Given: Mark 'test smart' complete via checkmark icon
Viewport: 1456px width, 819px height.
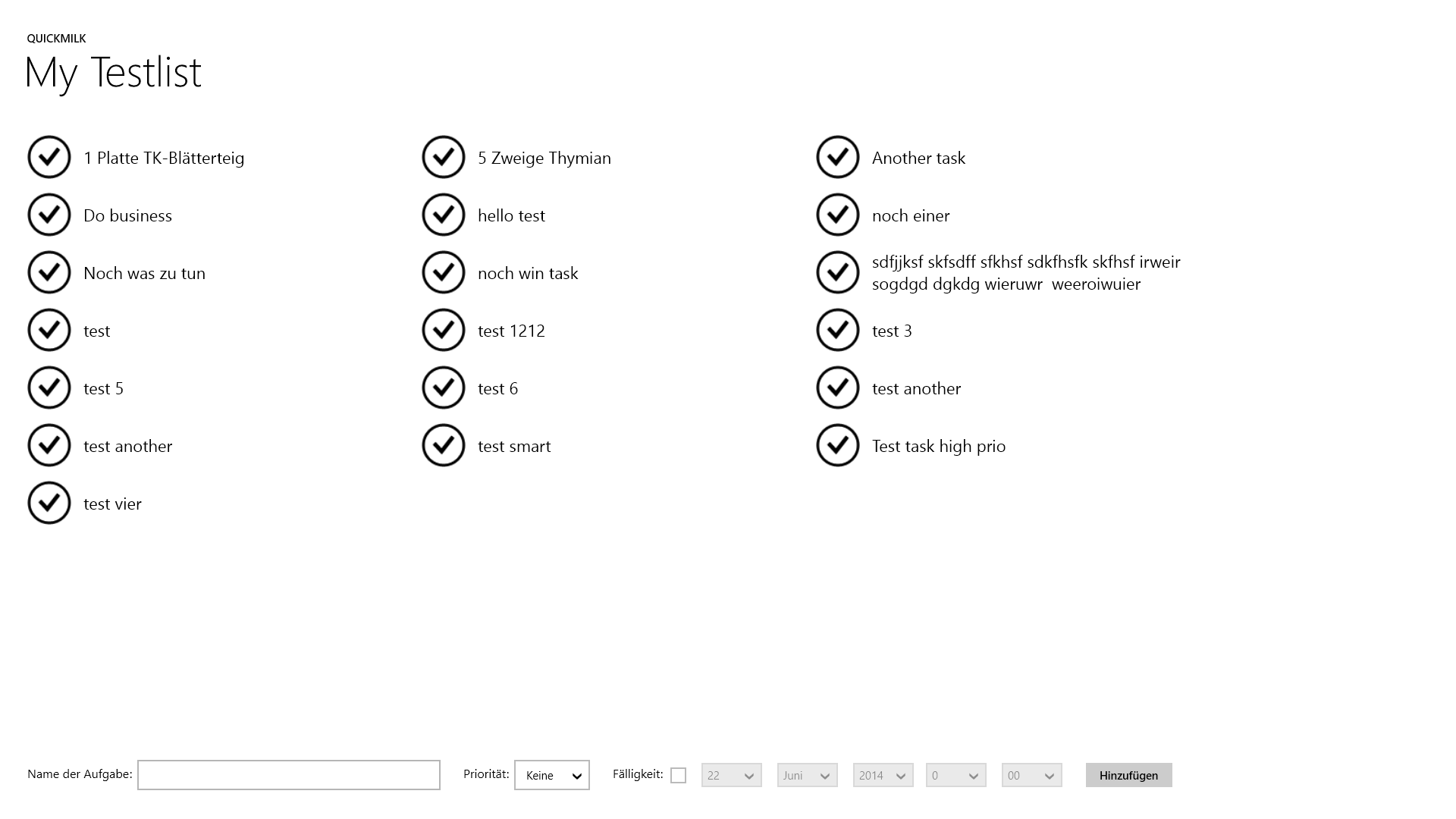Looking at the screenshot, I should (444, 445).
